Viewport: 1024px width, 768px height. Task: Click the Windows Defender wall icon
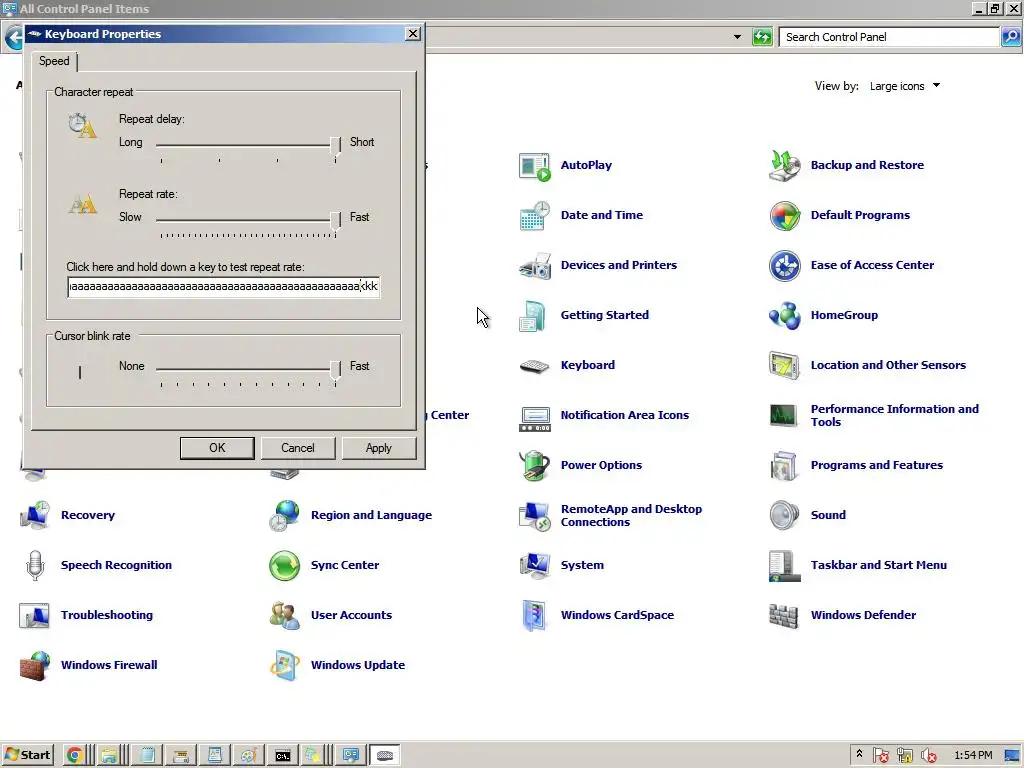pos(784,615)
